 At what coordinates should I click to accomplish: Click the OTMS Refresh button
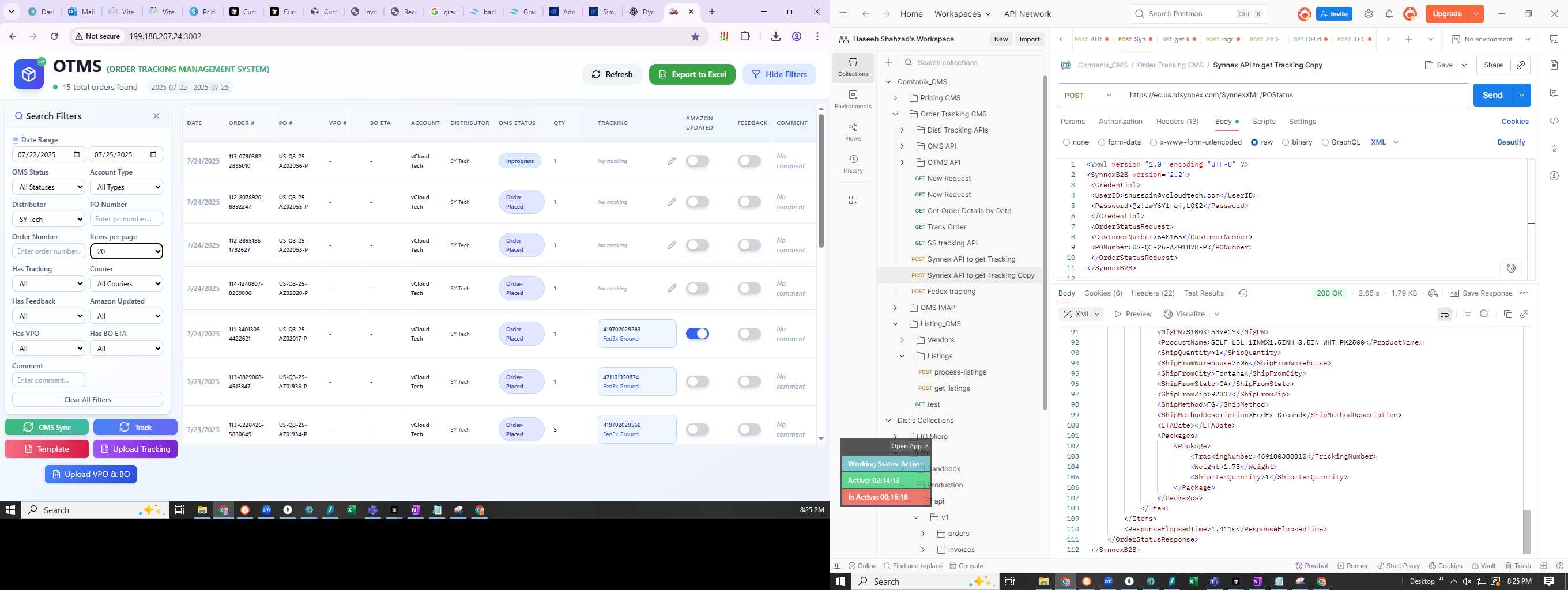click(x=612, y=74)
